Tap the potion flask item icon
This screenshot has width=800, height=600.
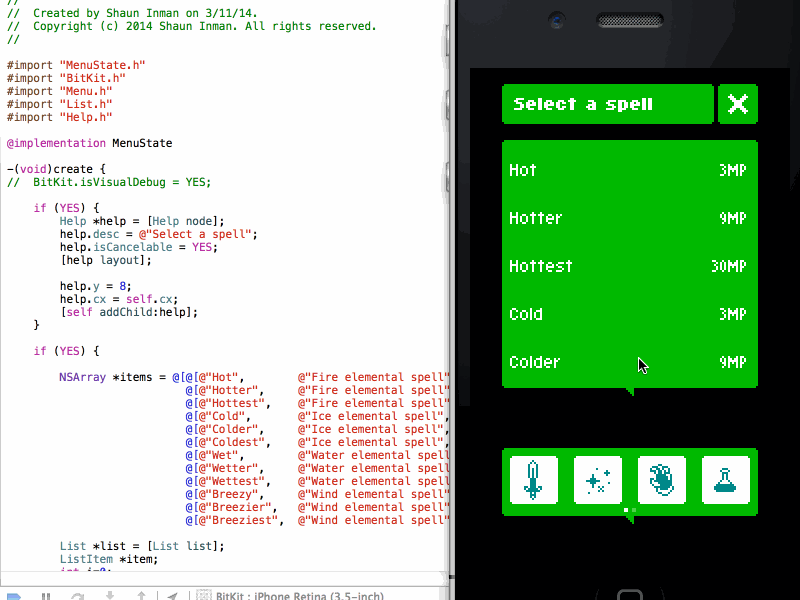click(726, 480)
